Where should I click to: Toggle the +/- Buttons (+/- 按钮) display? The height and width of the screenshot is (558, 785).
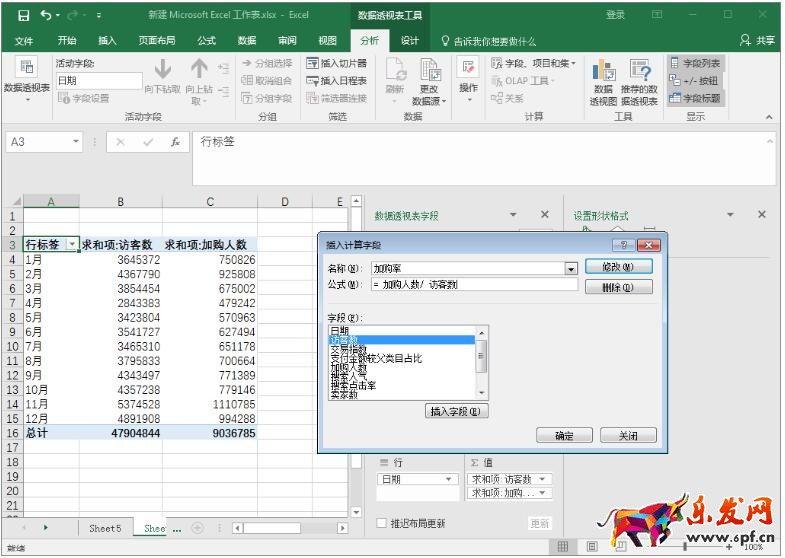pos(694,81)
